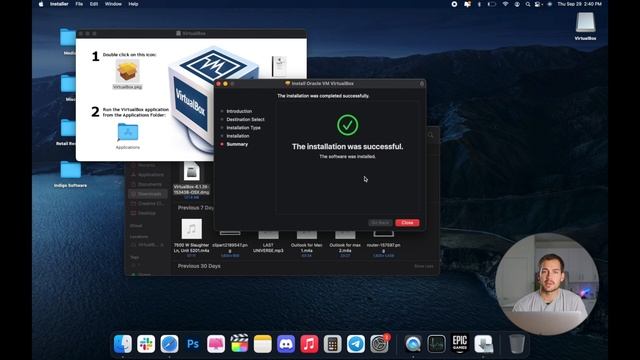Open Telegram from the Dock
This screenshot has height=360, width=640.
pos(356,344)
